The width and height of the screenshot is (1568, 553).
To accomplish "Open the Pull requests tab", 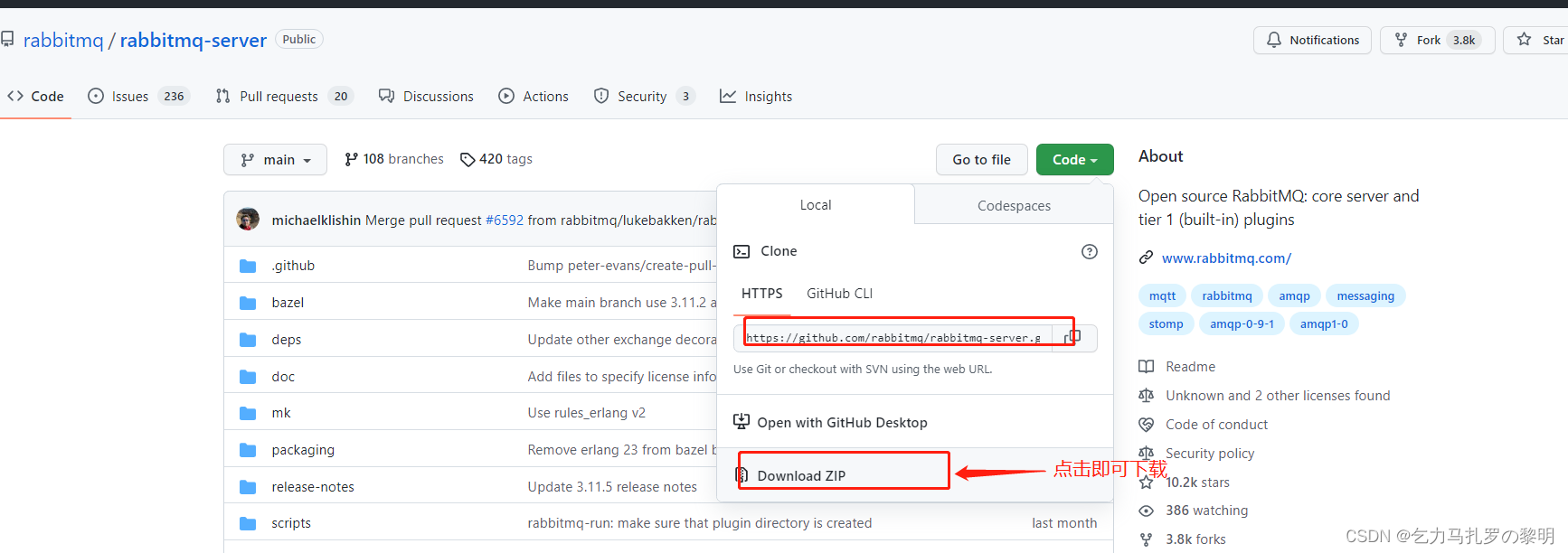I will (x=284, y=96).
